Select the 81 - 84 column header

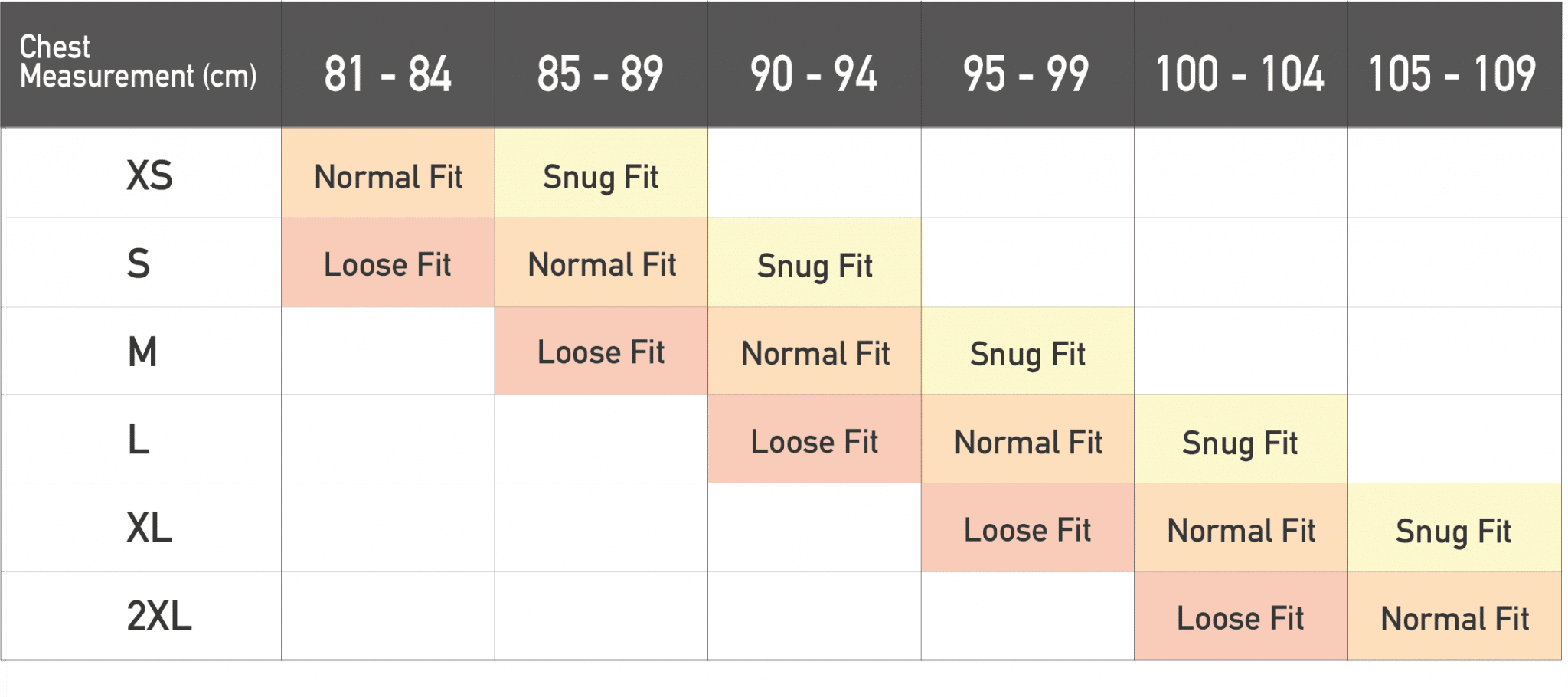pyautogui.click(x=387, y=74)
